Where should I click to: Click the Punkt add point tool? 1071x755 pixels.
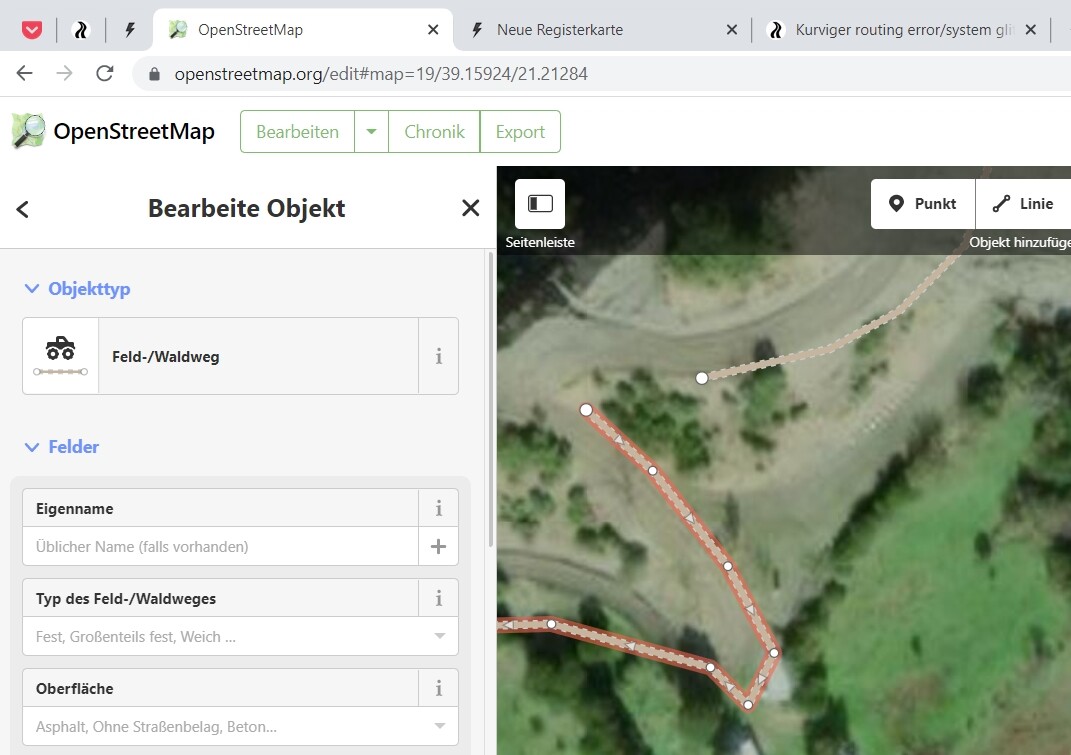pyautogui.click(x=922, y=204)
